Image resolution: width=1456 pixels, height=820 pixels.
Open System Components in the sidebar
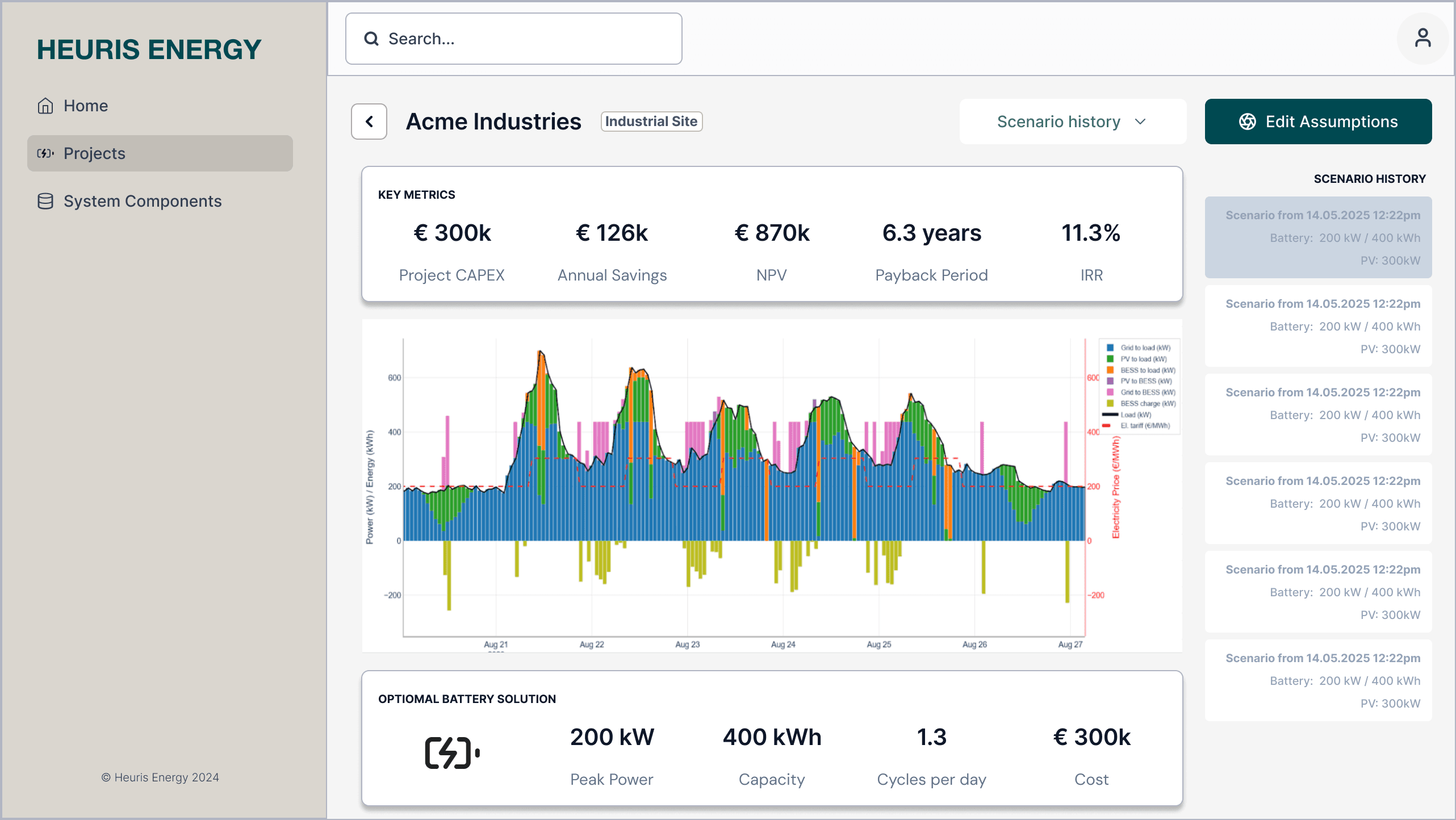click(x=142, y=201)
